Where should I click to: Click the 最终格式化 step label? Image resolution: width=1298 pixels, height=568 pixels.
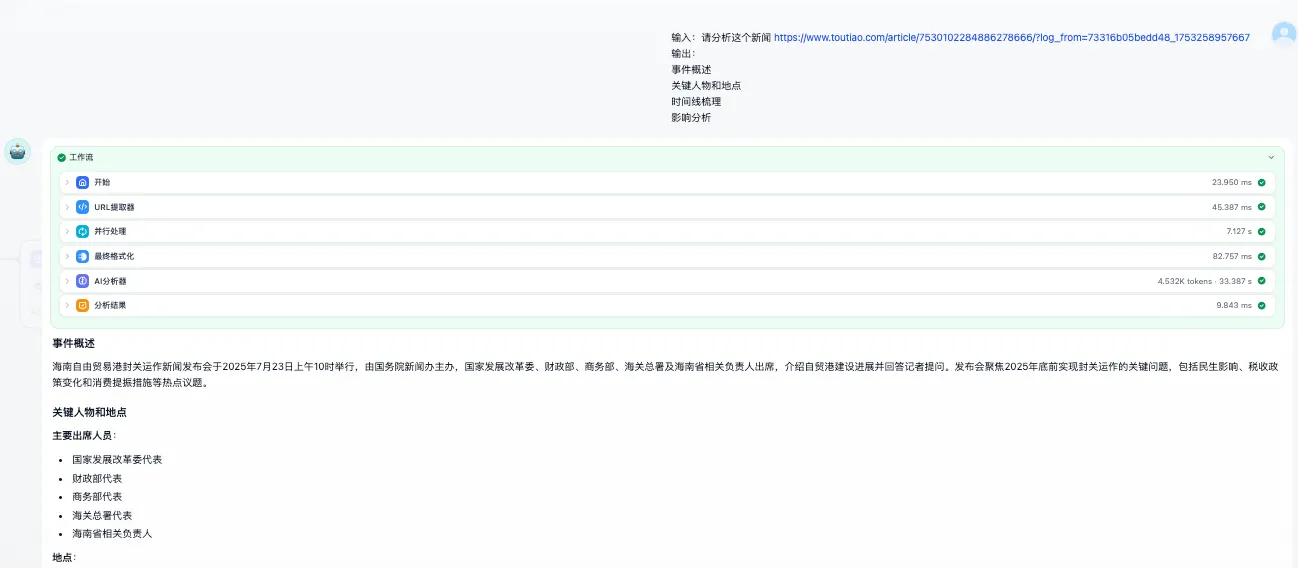[114, 256]
